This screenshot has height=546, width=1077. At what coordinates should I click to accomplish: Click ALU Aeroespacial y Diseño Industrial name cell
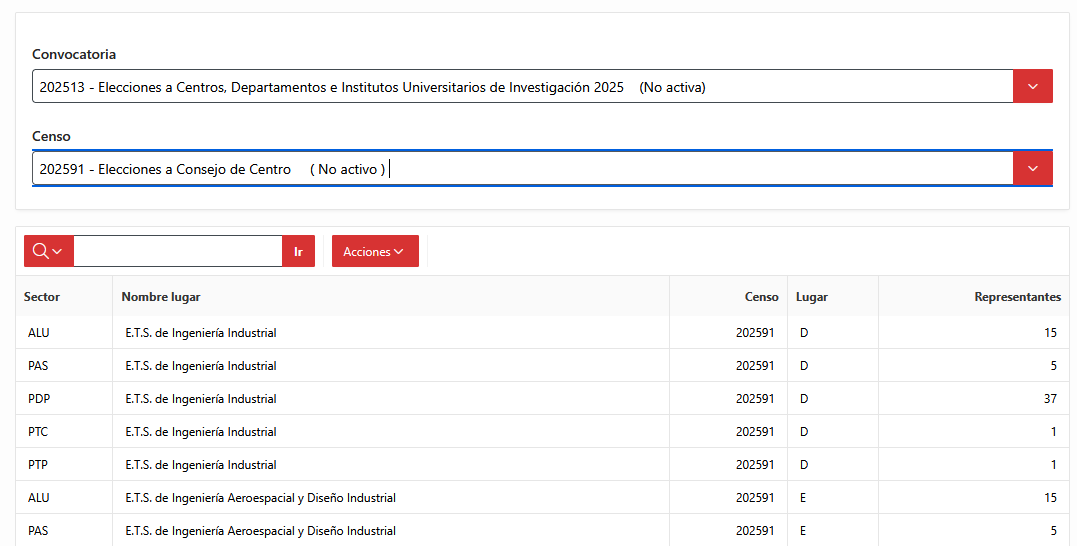tap(391, 497)
